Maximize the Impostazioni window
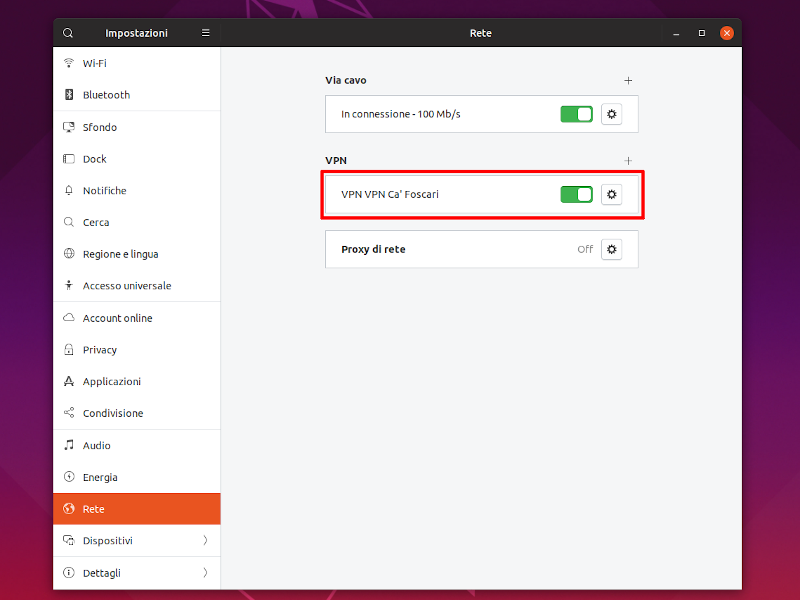This screenshot has width=800, height=600. pos(702,33)
